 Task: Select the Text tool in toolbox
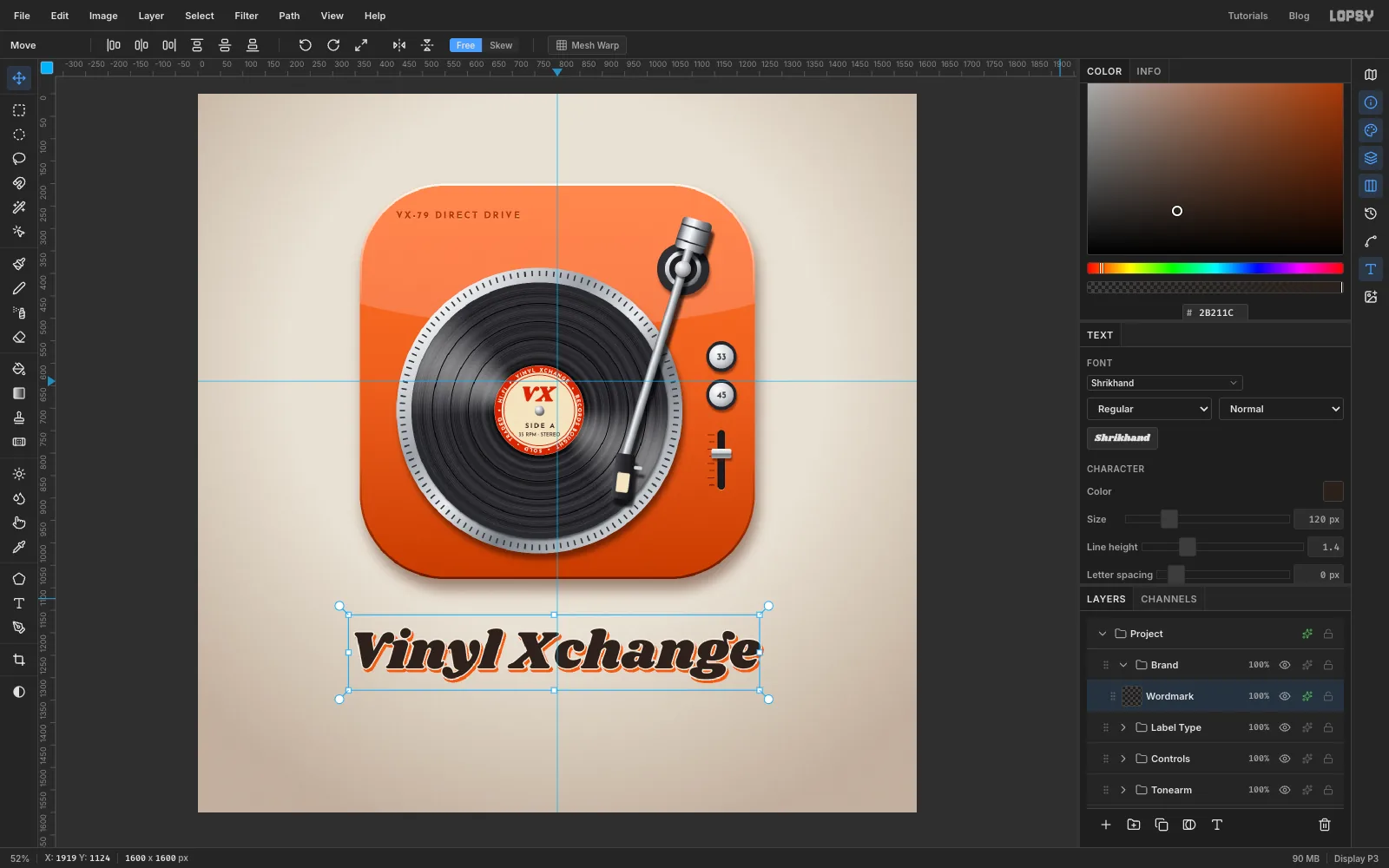(19, 603)
